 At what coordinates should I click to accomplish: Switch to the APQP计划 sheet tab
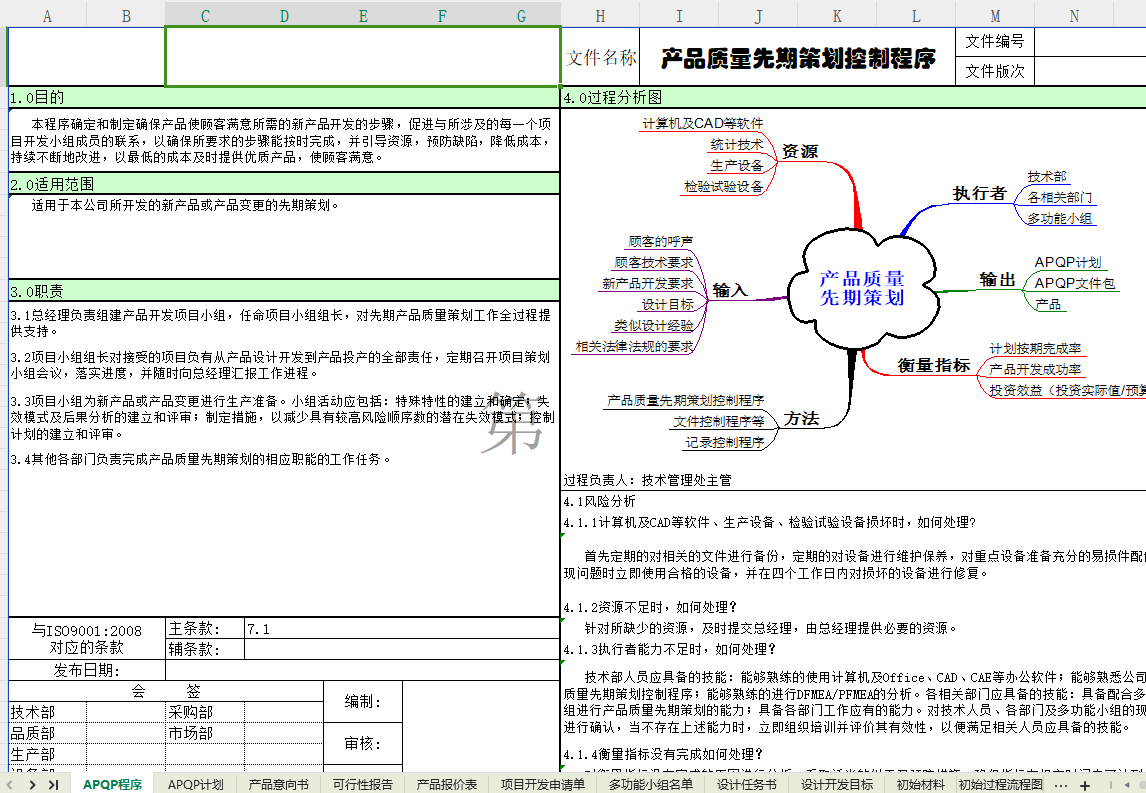pos(195,785)
